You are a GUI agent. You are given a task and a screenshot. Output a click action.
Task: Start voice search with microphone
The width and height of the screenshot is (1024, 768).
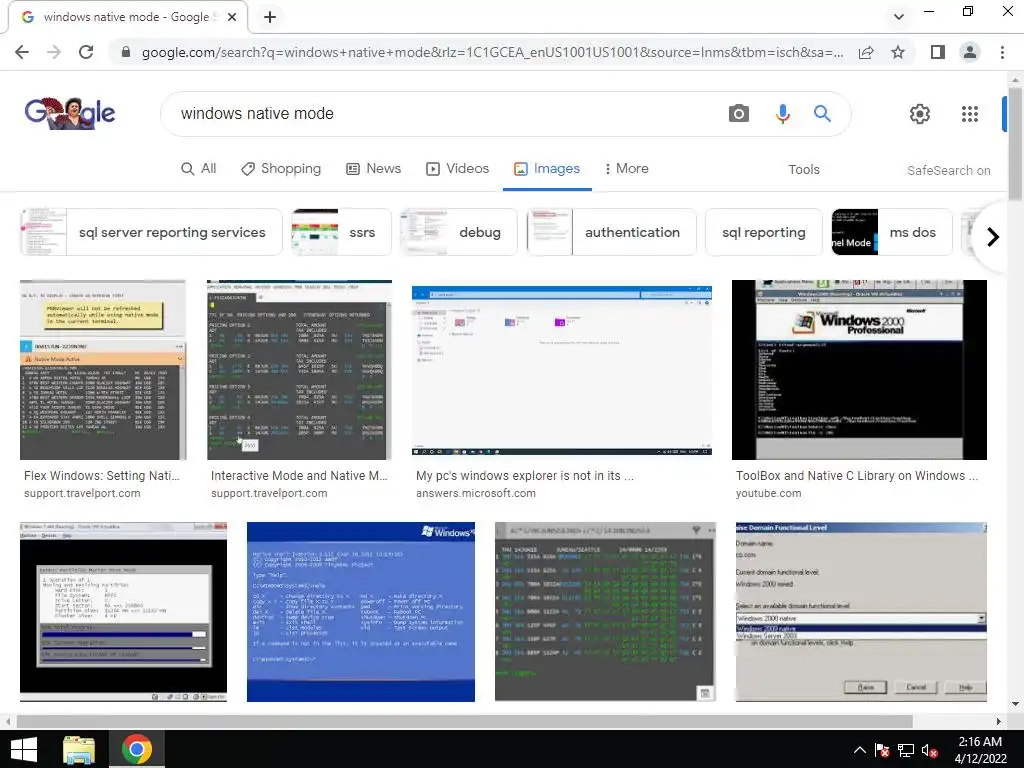tap(782, 114)
